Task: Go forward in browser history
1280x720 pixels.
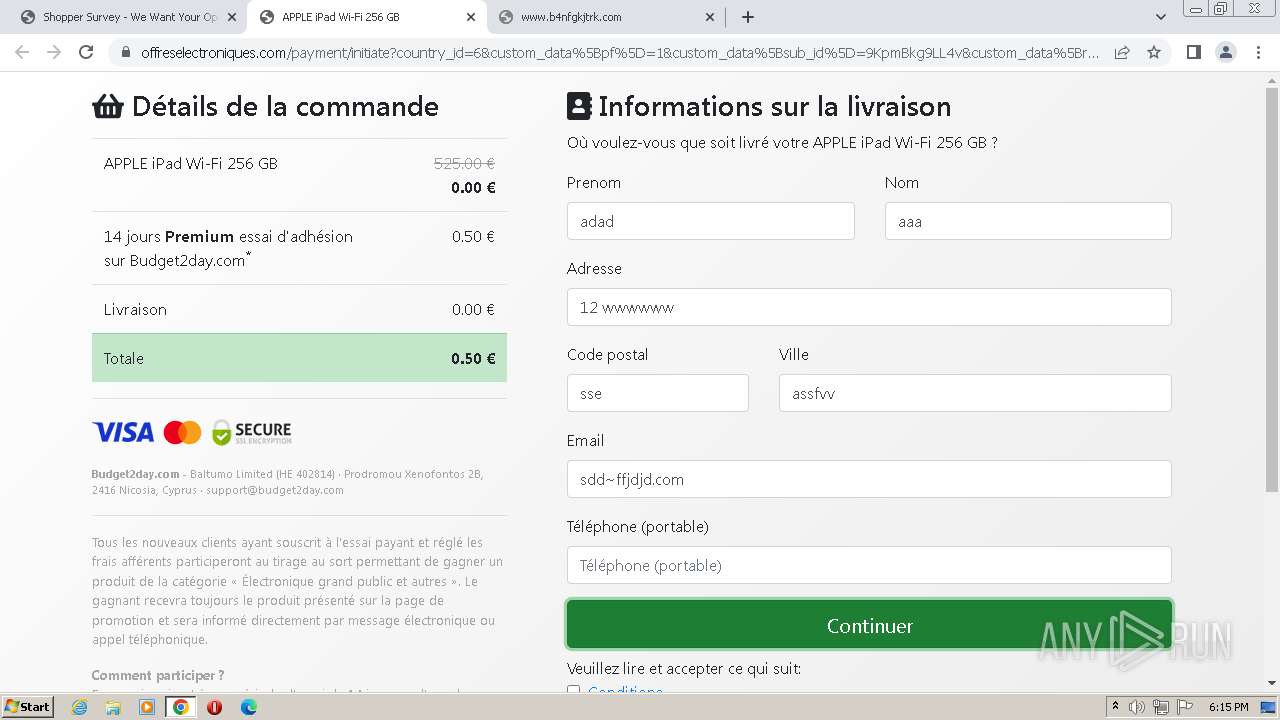Action: [x=54, y=52]
